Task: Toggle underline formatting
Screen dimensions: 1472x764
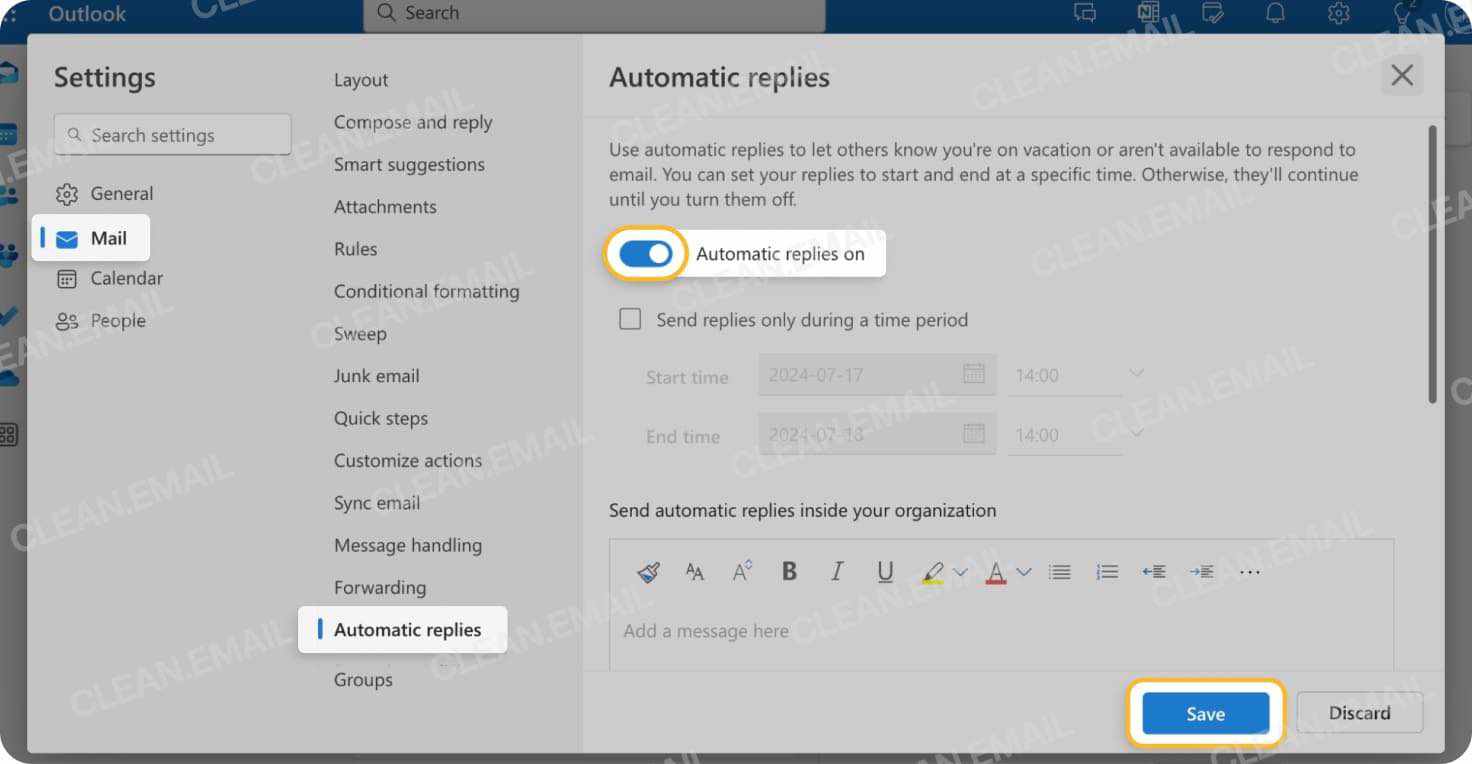Action: click(885, 571)
